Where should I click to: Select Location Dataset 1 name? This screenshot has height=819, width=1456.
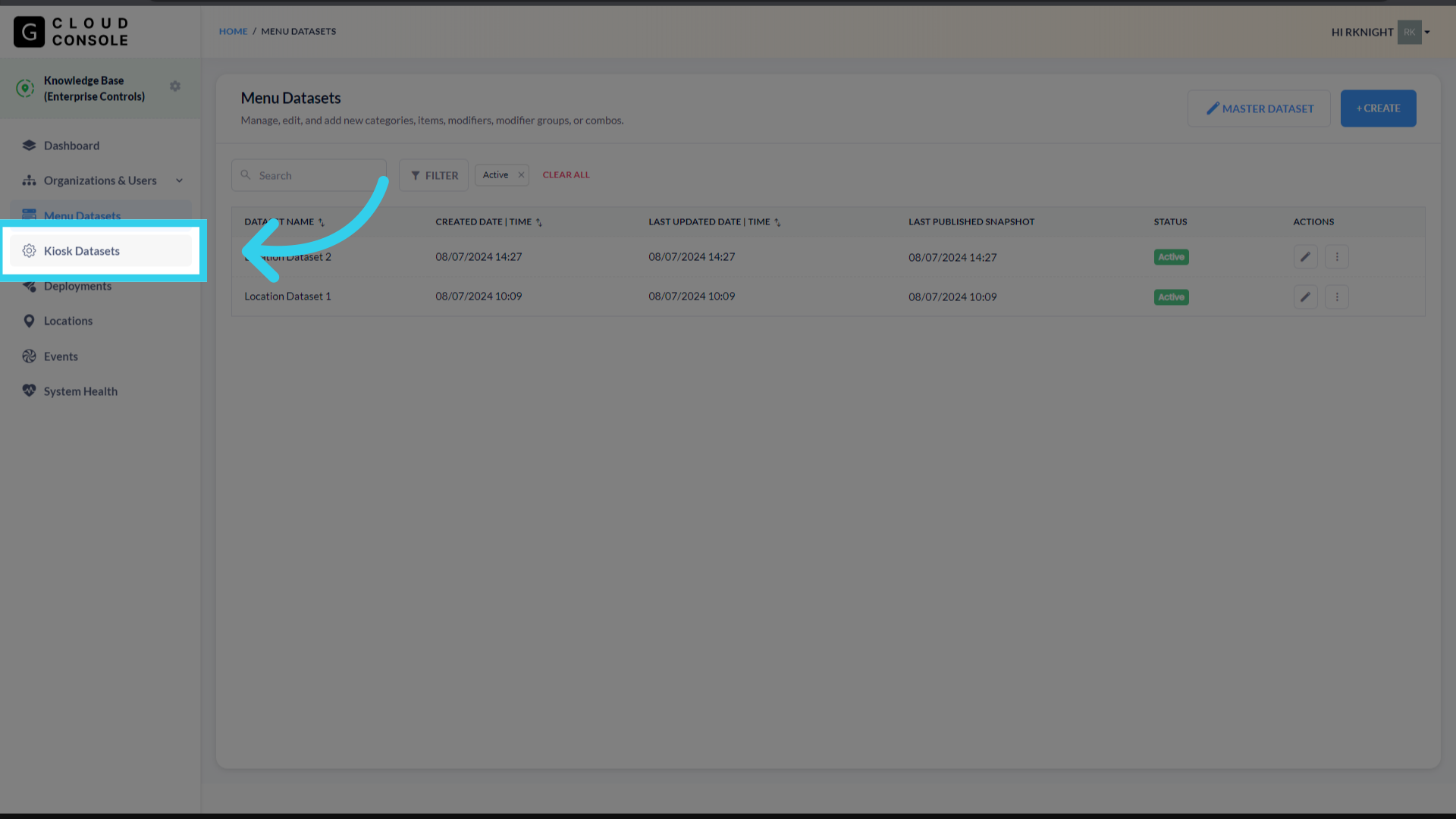[x=287, y=297]
